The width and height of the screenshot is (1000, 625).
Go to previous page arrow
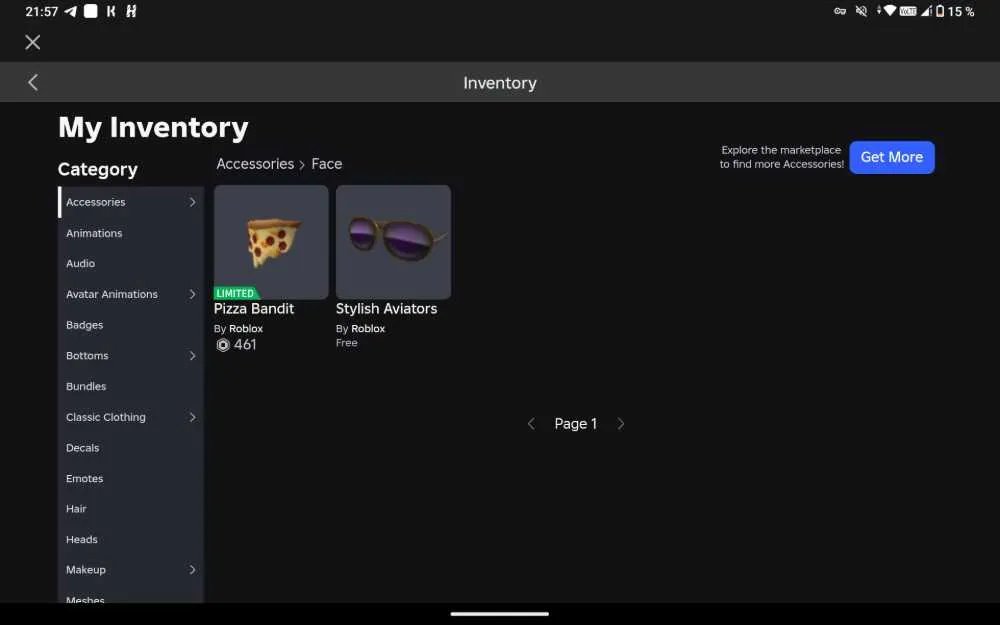(531, 423)
